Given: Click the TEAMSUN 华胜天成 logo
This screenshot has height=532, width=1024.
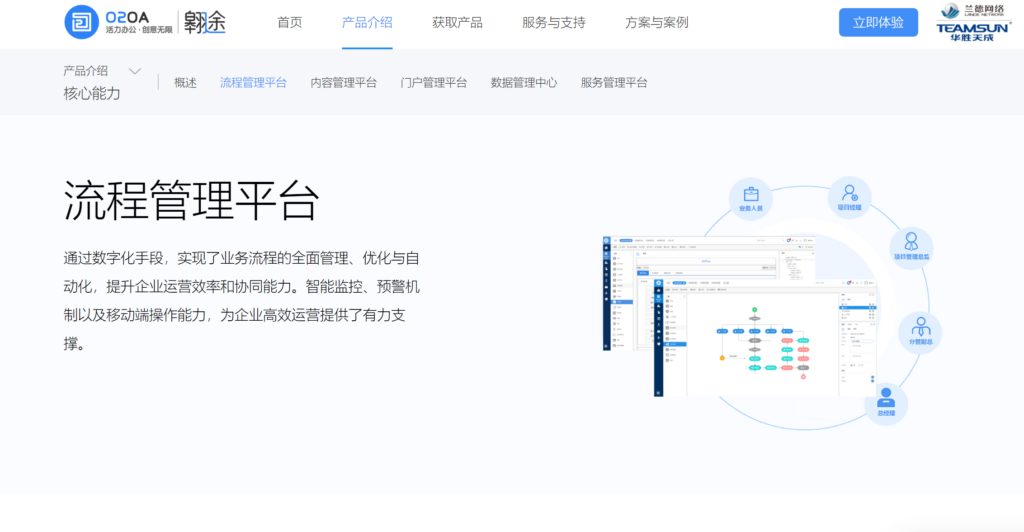Looking at the screenshot, I should coord(972,32).
